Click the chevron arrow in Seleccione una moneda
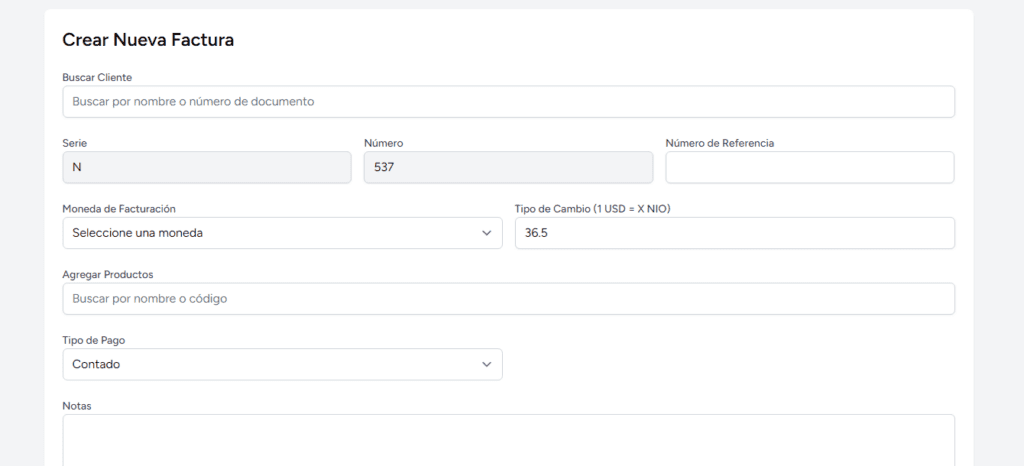Screen dimensions: 1024x466 (486, 233)
